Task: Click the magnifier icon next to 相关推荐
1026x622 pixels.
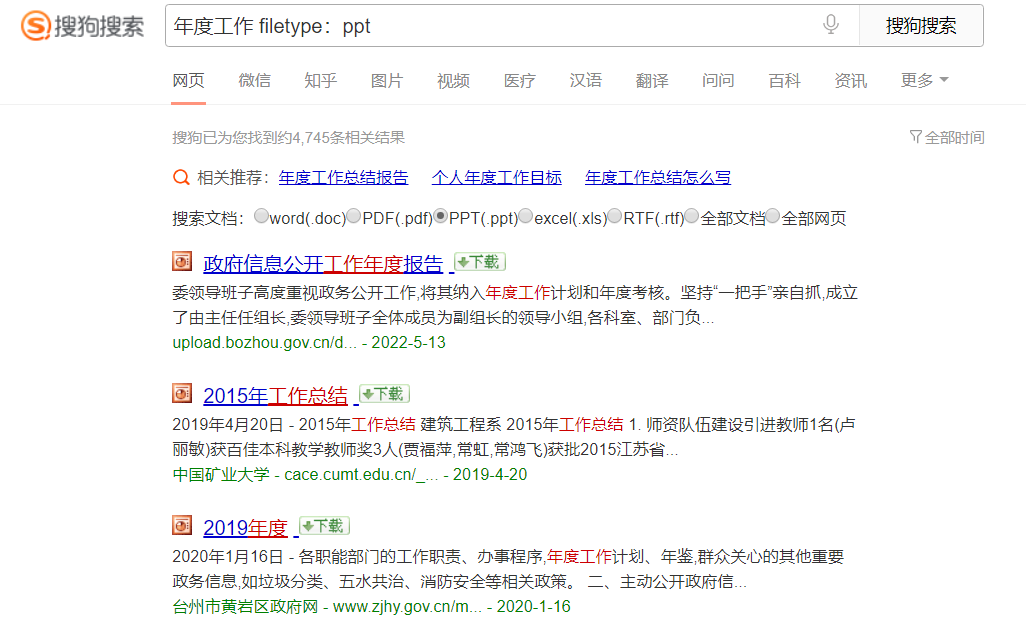Action: pyautogui.click(x=181, y=177)
